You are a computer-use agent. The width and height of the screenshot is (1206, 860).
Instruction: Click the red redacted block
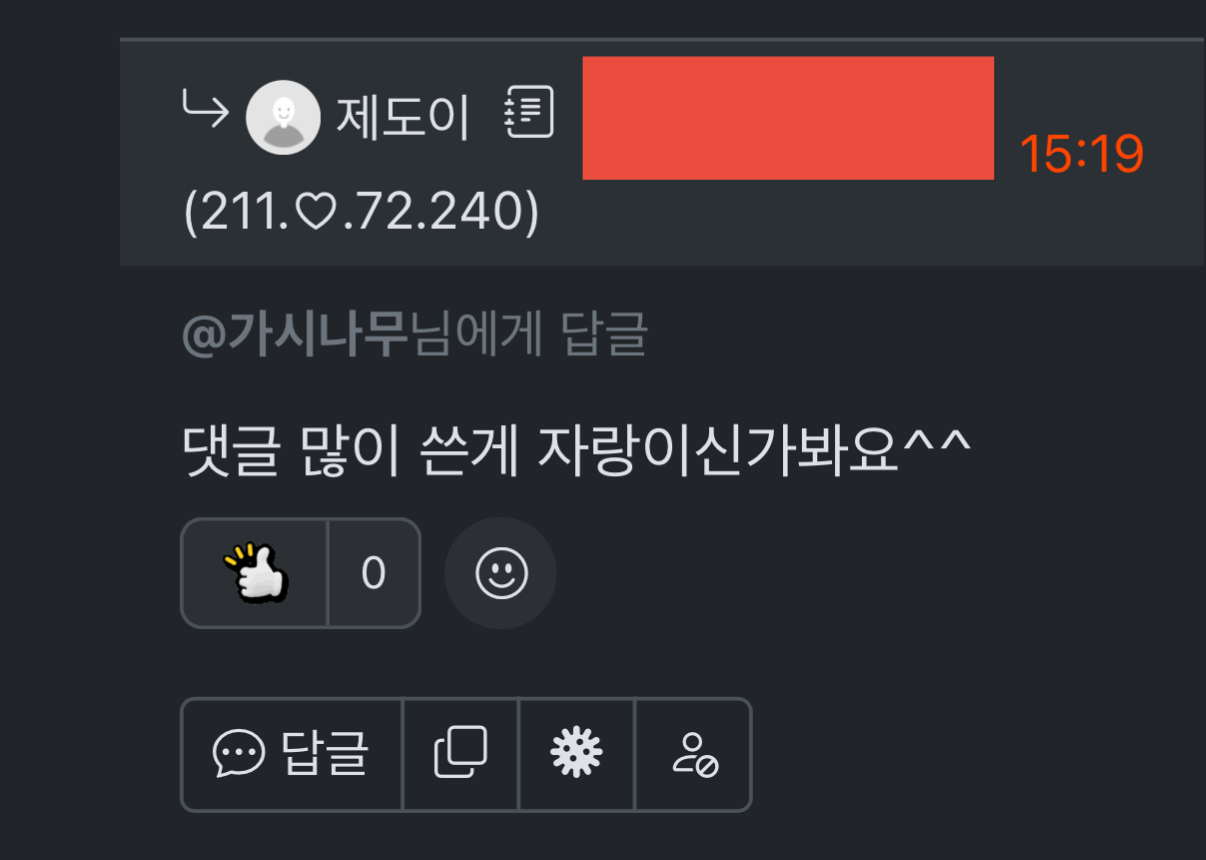coord(788,118)
